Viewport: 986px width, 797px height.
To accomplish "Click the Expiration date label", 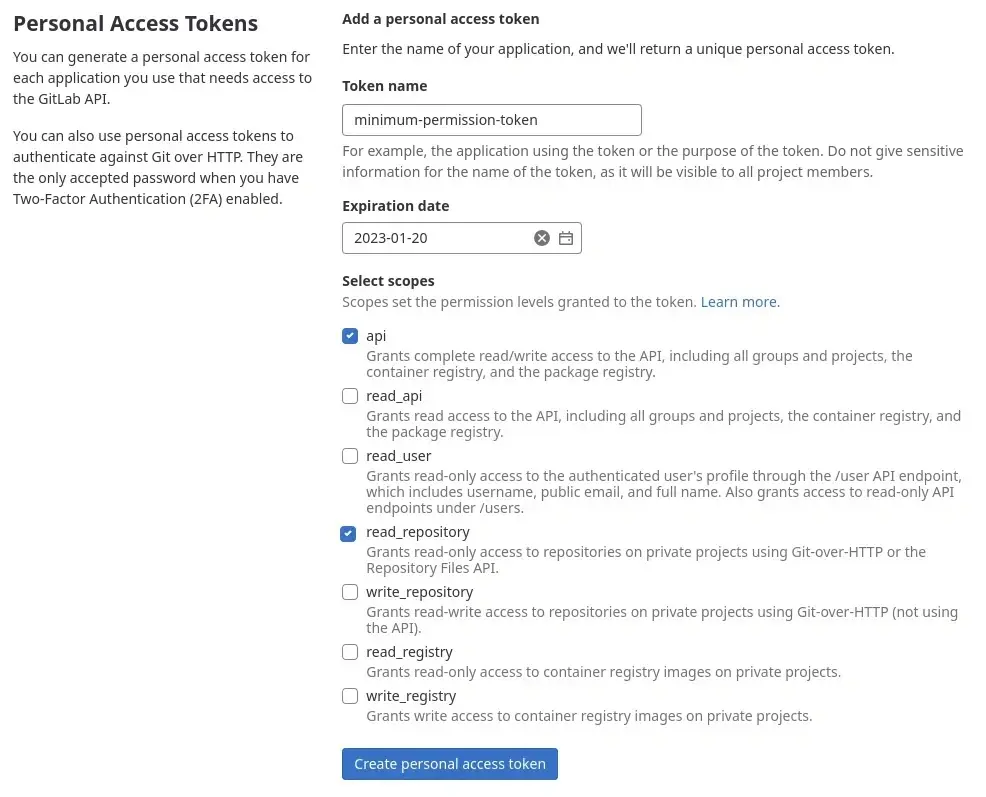I will tap(395, 205).
